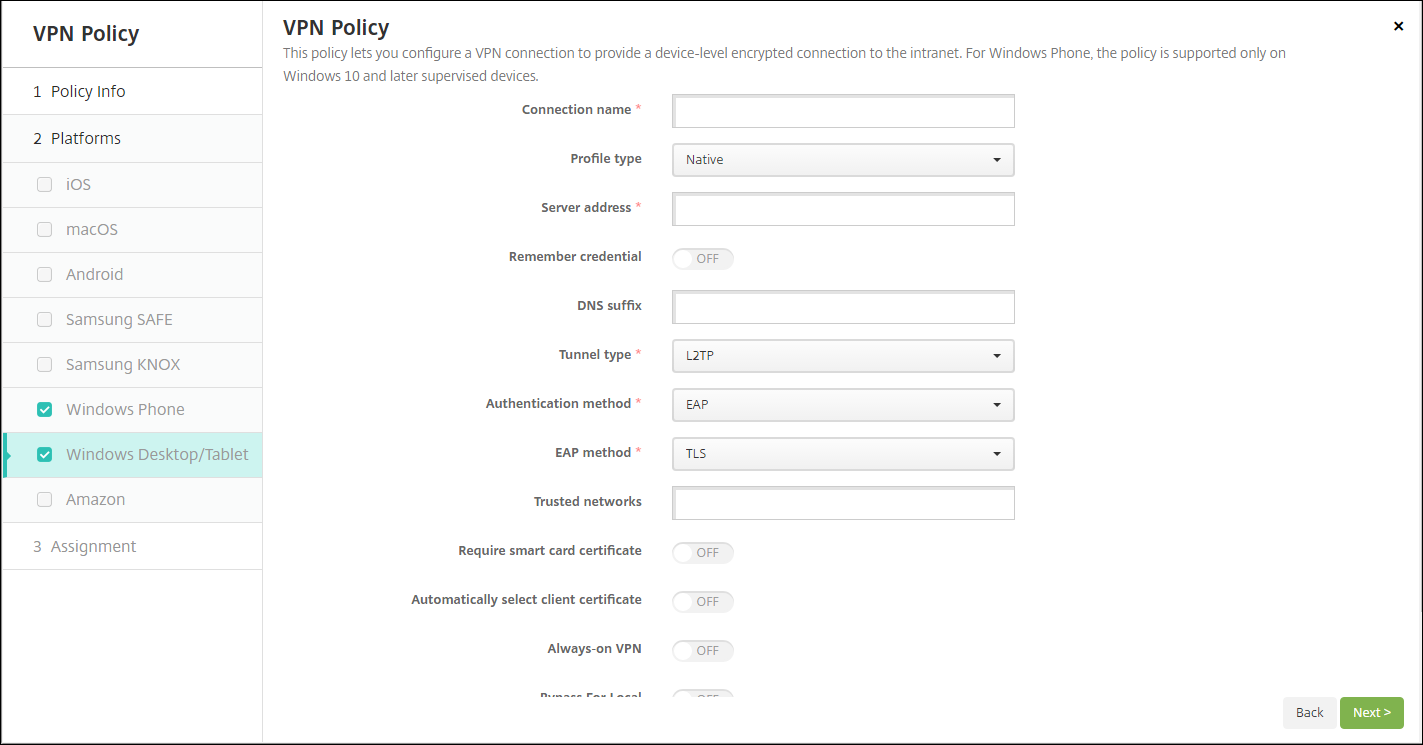Enable the Always-on VPN switch
Viewport: 1423px width, 745px height.
tap(703, 651)
